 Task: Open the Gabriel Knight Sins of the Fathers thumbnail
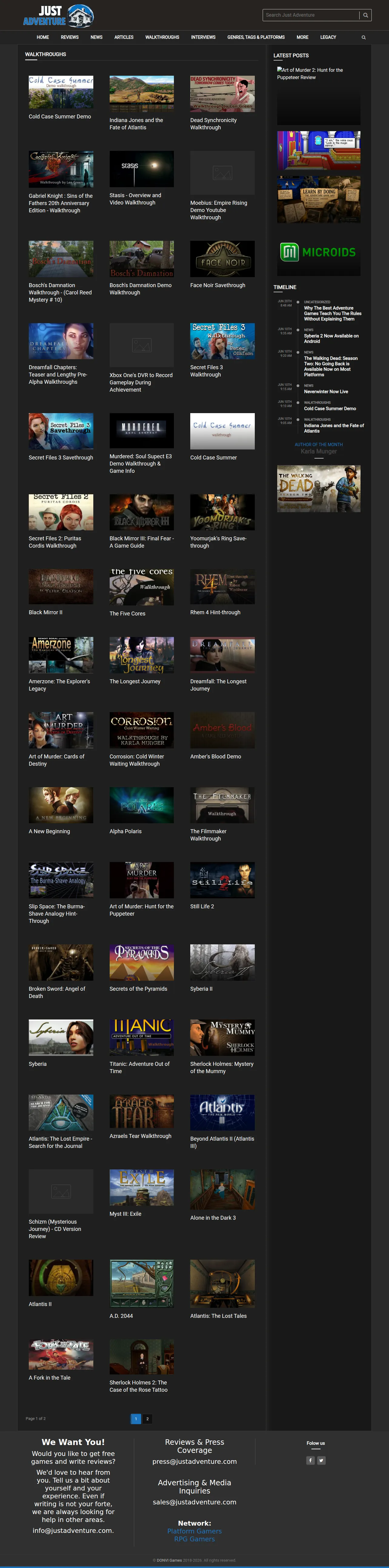[x=61, y=169]
